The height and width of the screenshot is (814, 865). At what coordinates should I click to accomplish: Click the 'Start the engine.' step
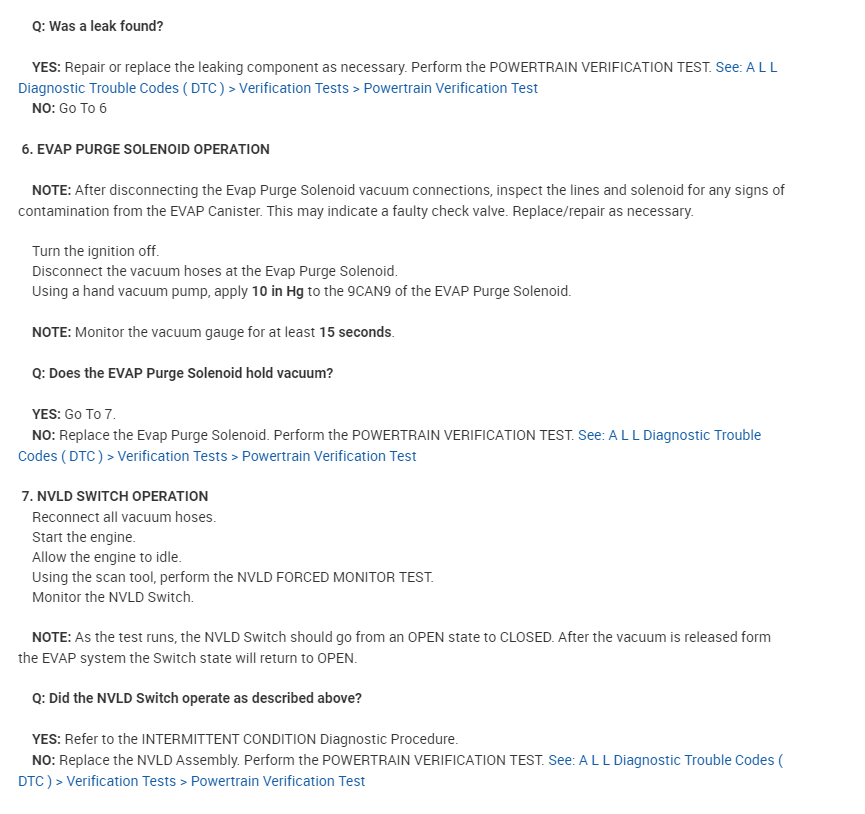(x=83, y=537)
